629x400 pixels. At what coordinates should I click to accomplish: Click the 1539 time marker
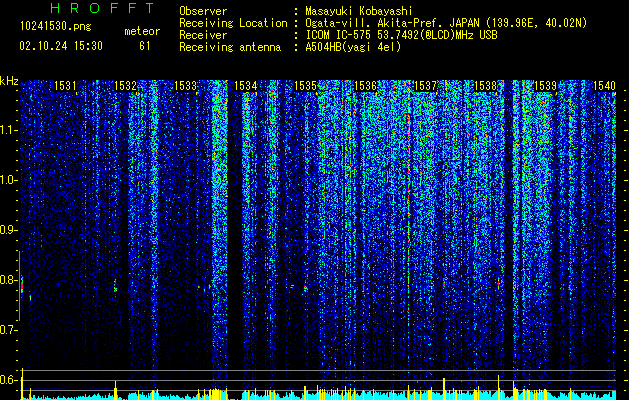point(546,86)
